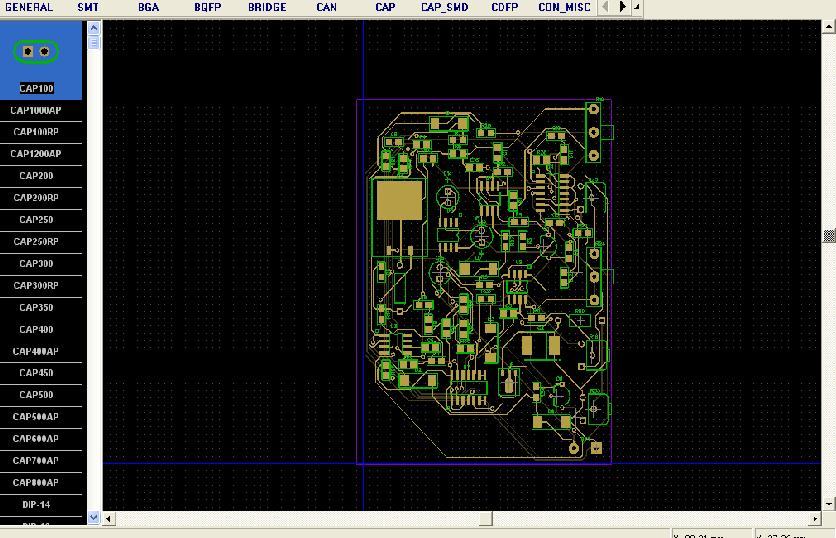Click component list scroll-up arrow
This screenshot has width=836, height=538.
tap(95, 27)
